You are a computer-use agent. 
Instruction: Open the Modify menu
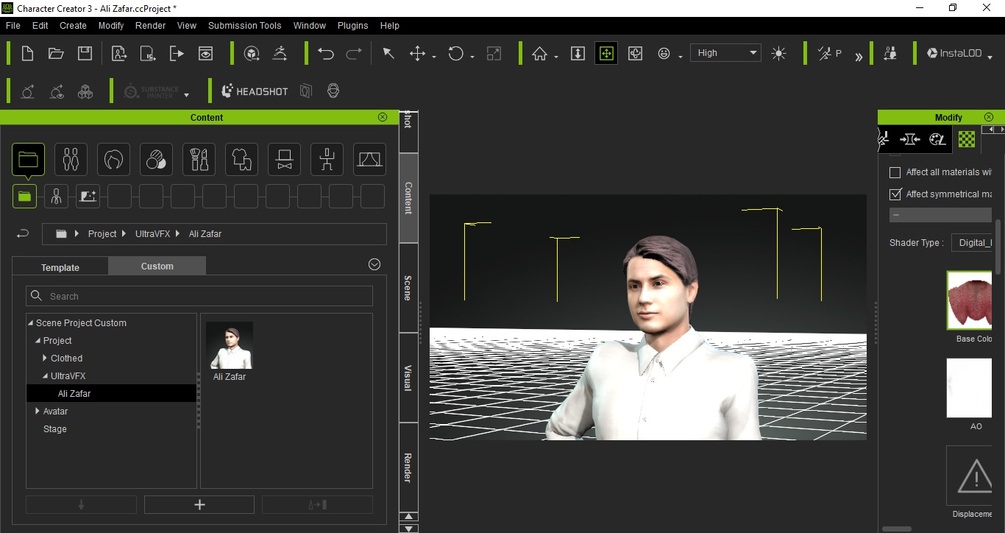(x=111, y=26)
